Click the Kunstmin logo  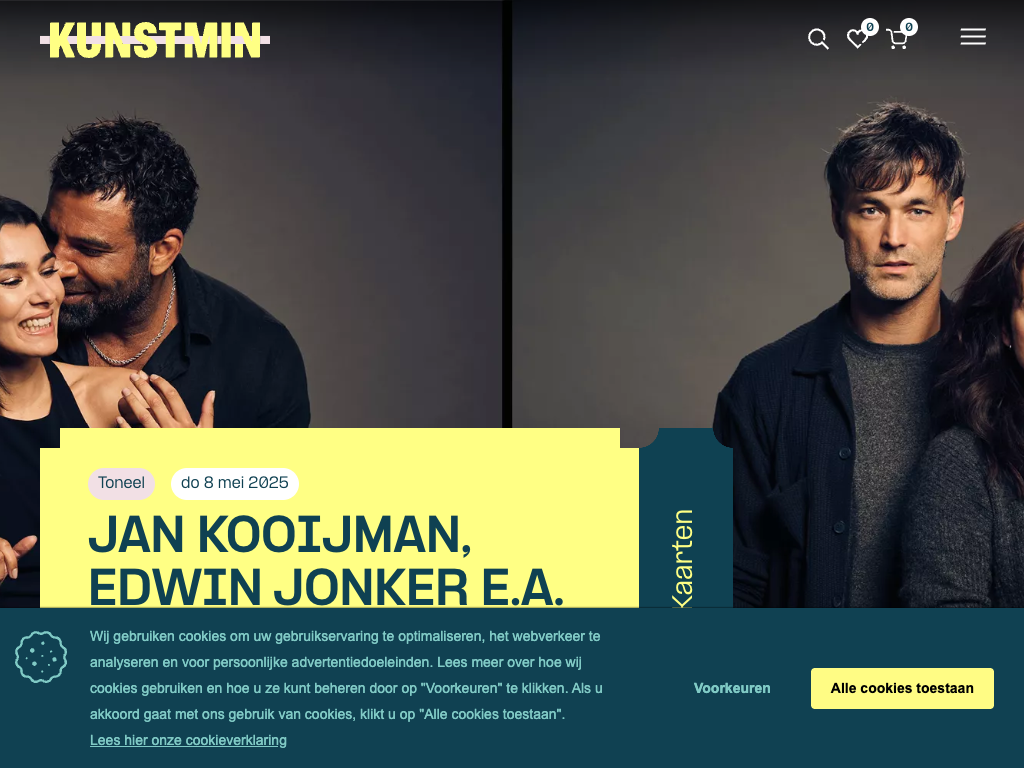click(x=155, y=40)
